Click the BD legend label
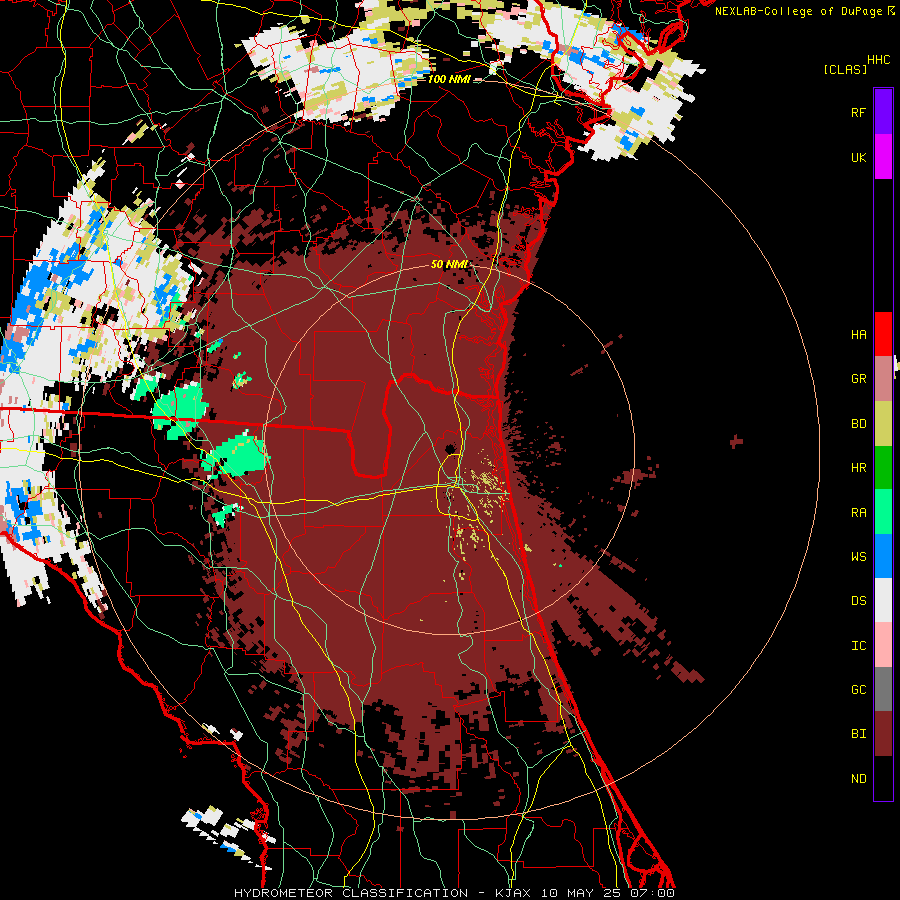Screen dimensions: 900x900 tap(858, 424)
